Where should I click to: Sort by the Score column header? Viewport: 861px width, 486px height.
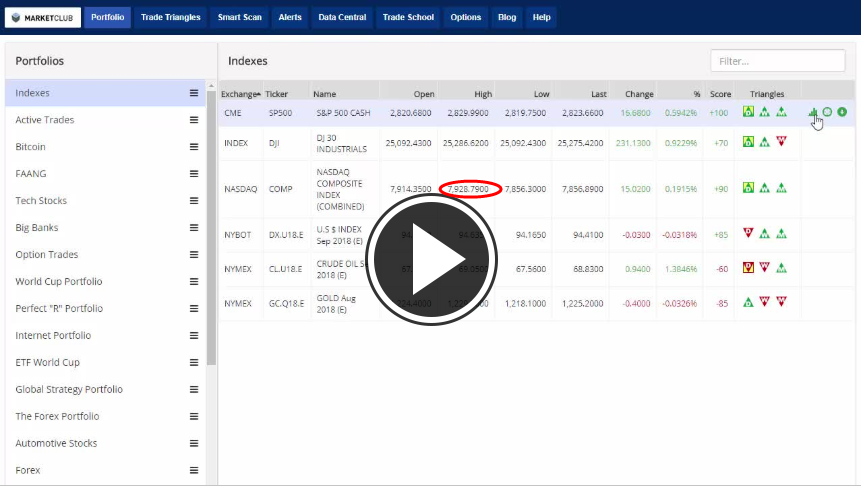tap(720, 94)
